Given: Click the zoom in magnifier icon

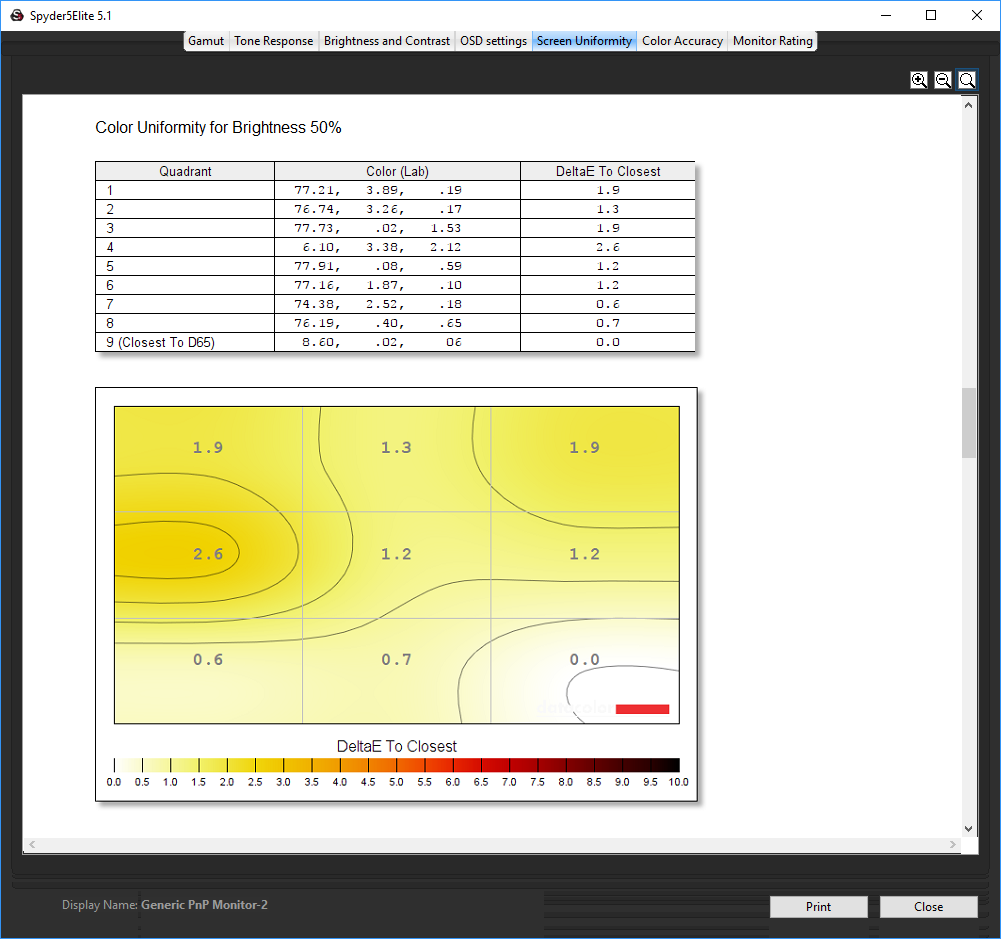Looking at the screenshot, I should click(x=919, y=80).
